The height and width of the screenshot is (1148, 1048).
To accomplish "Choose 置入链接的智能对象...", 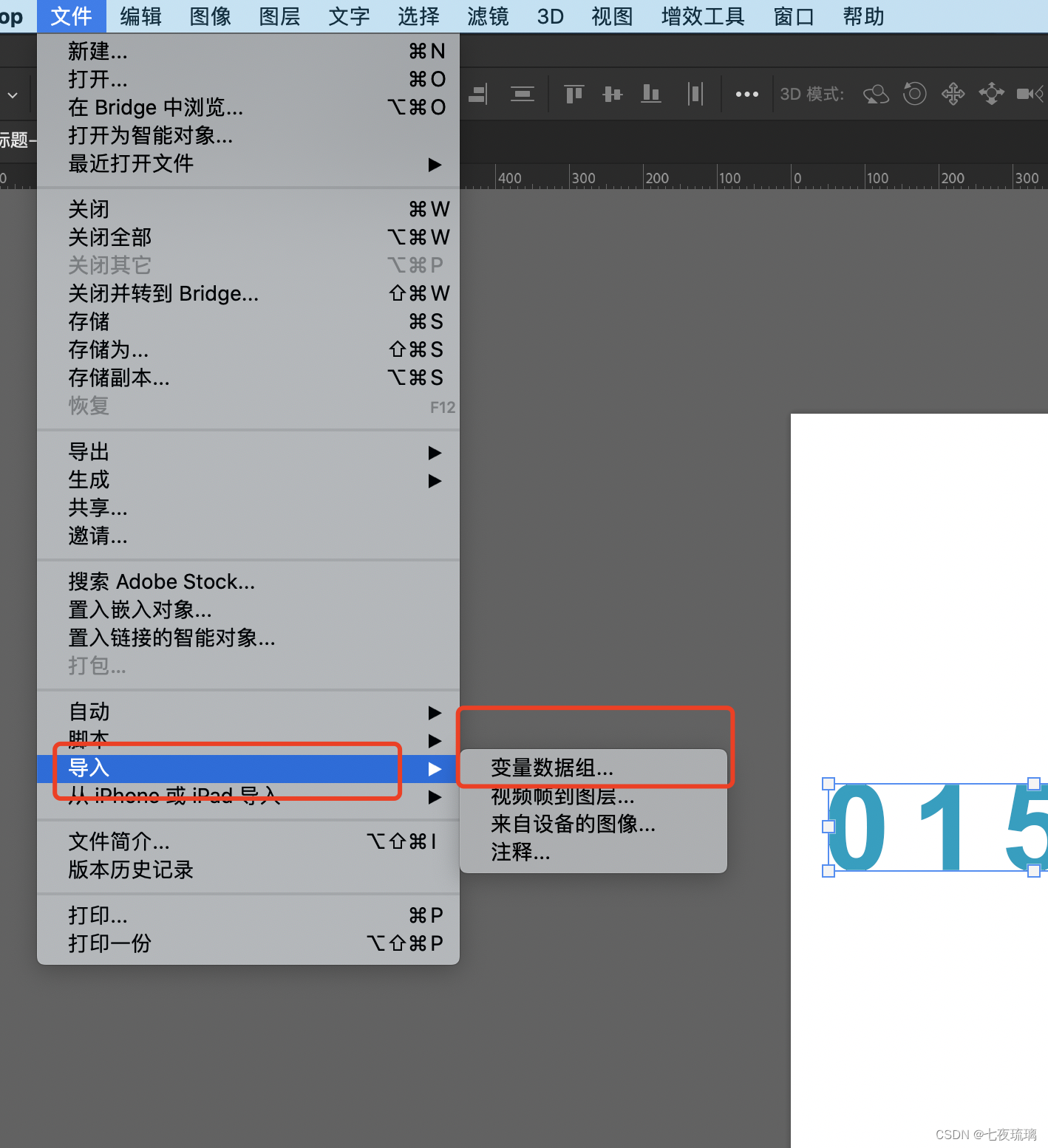I will [x=248, y=638].
